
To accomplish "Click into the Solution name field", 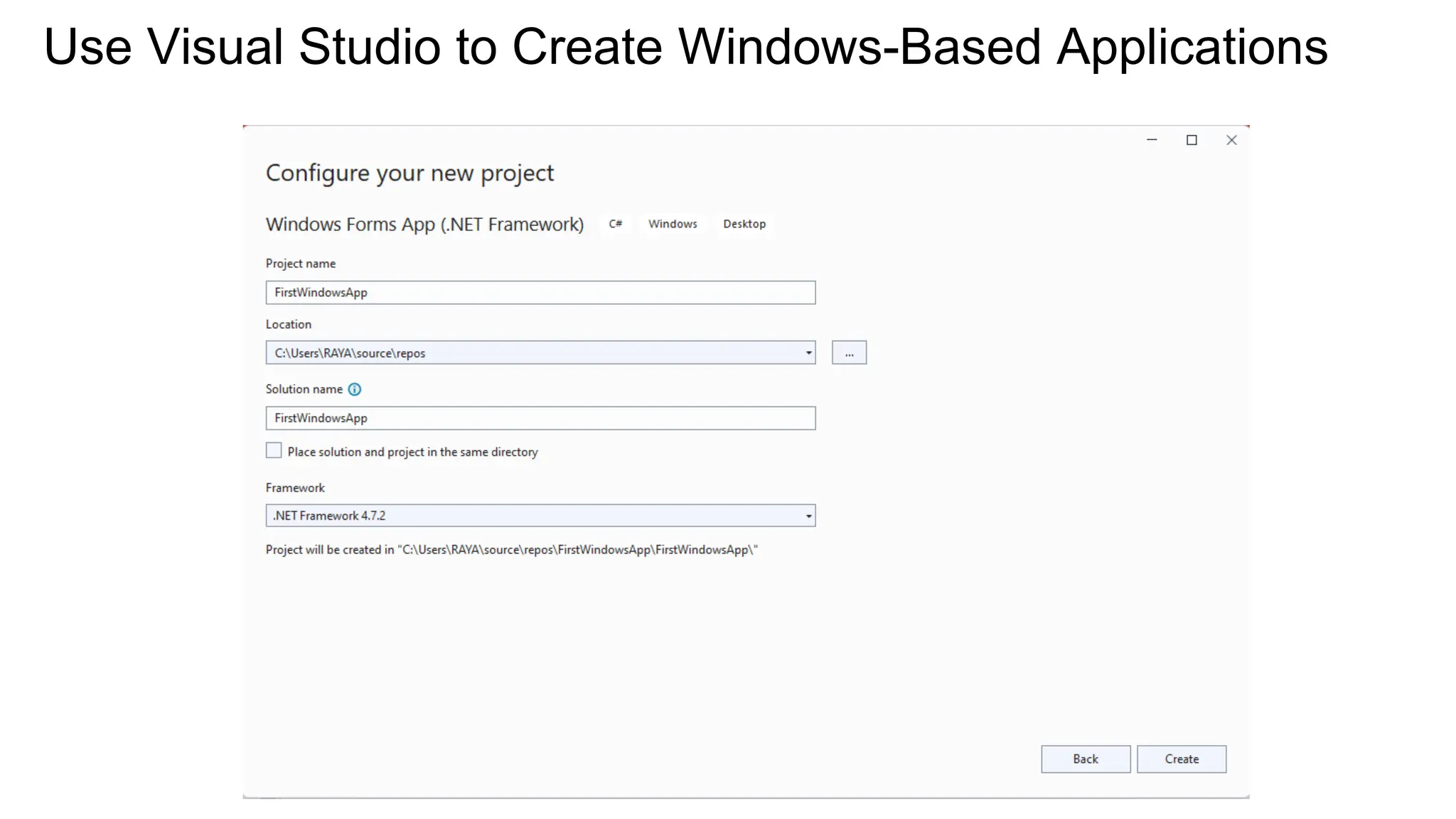I will [540, 418].
